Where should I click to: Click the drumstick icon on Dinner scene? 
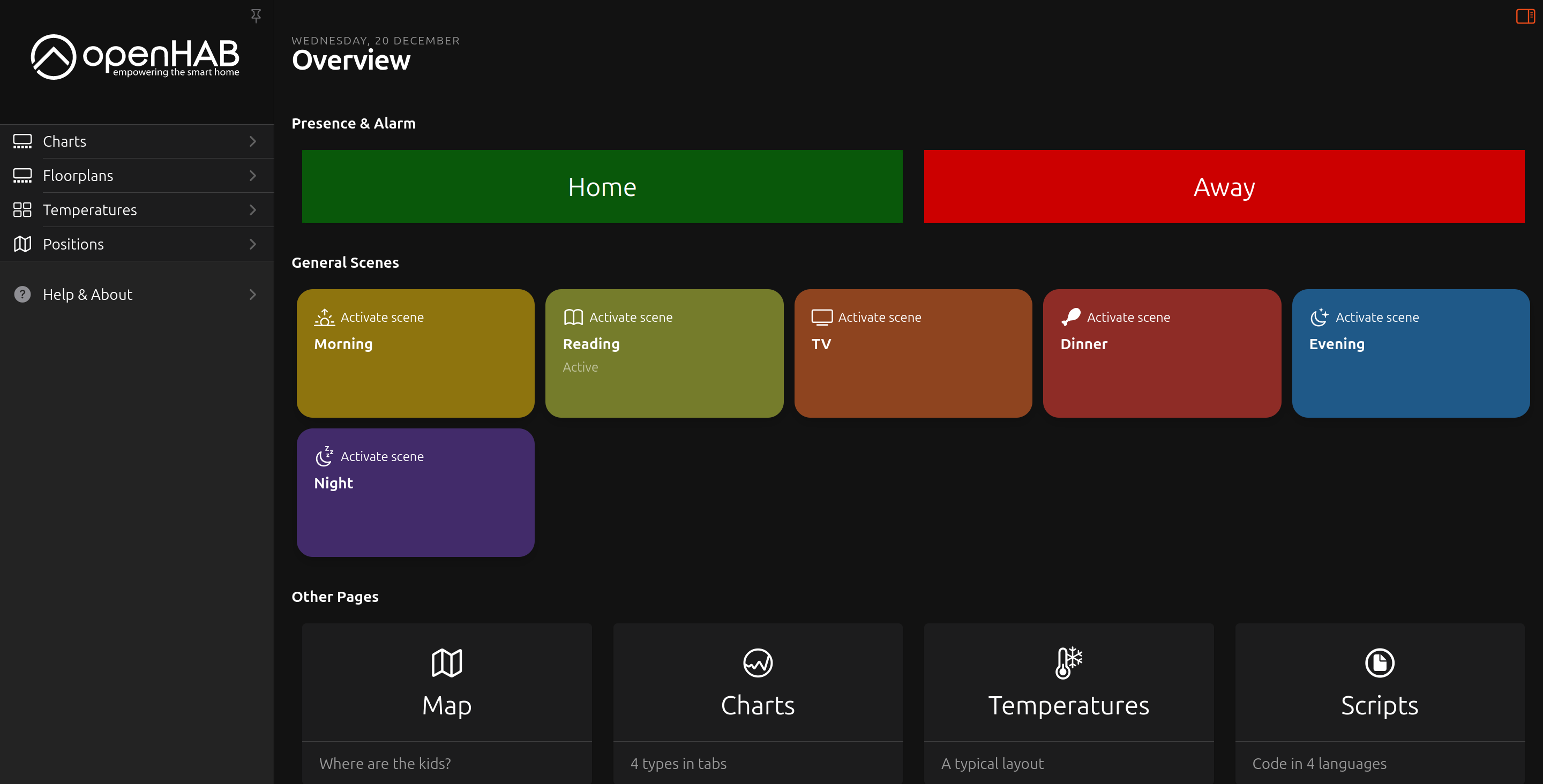tap(1070, 317)
